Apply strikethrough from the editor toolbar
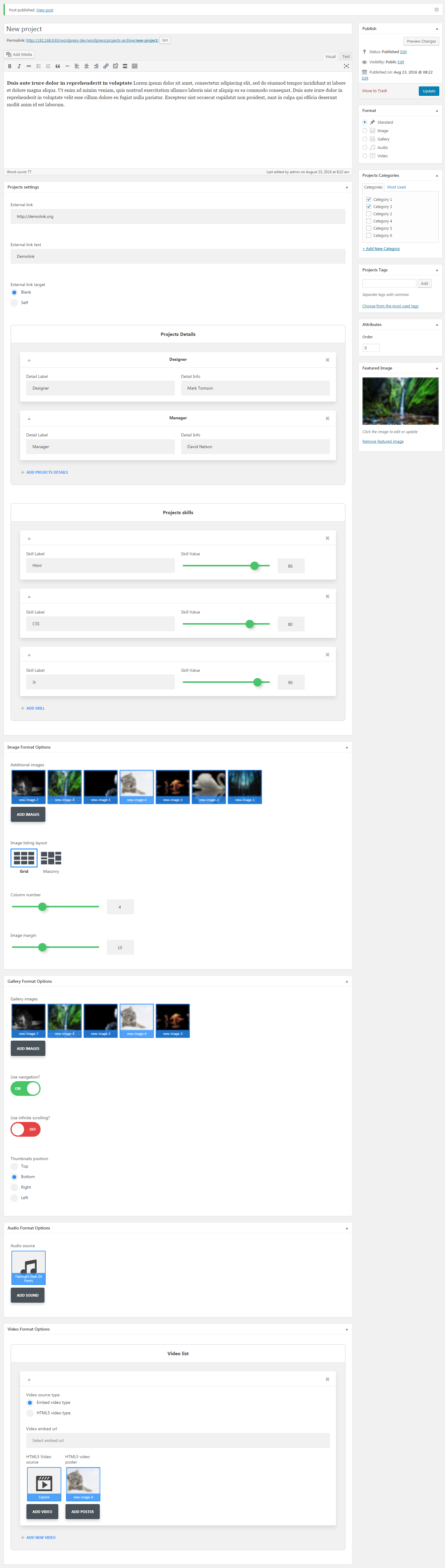445x1568 pixels. pyautogui.click(x=29, y=66)
